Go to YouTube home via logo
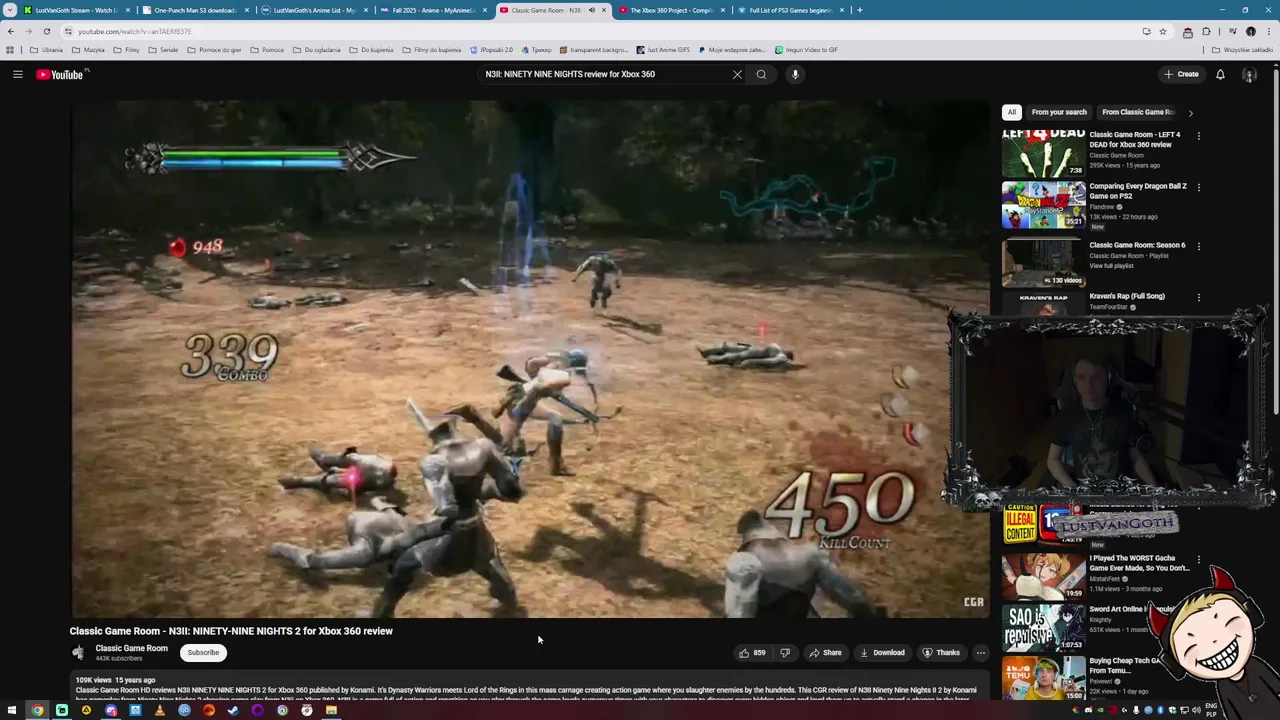 [x=60, y=74]
